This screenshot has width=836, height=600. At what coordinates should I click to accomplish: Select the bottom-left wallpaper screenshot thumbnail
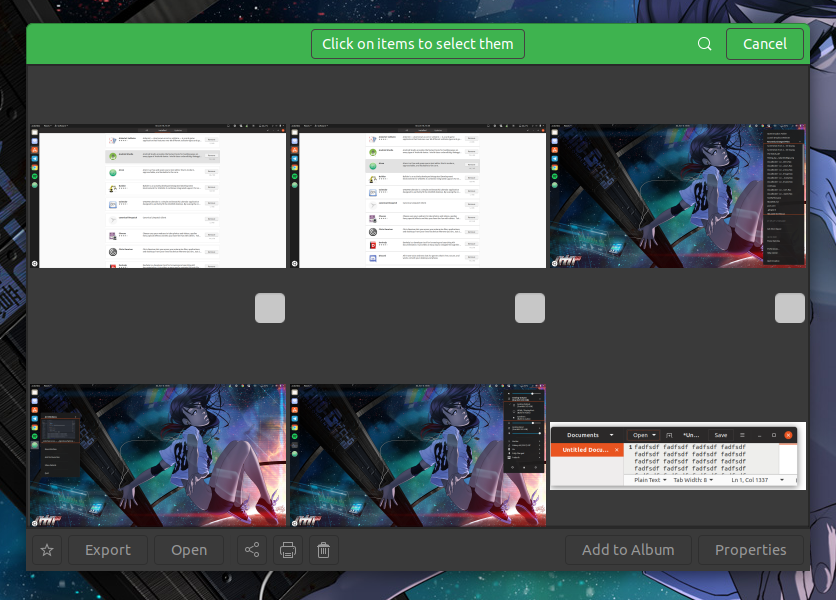[x=158, y=455]
